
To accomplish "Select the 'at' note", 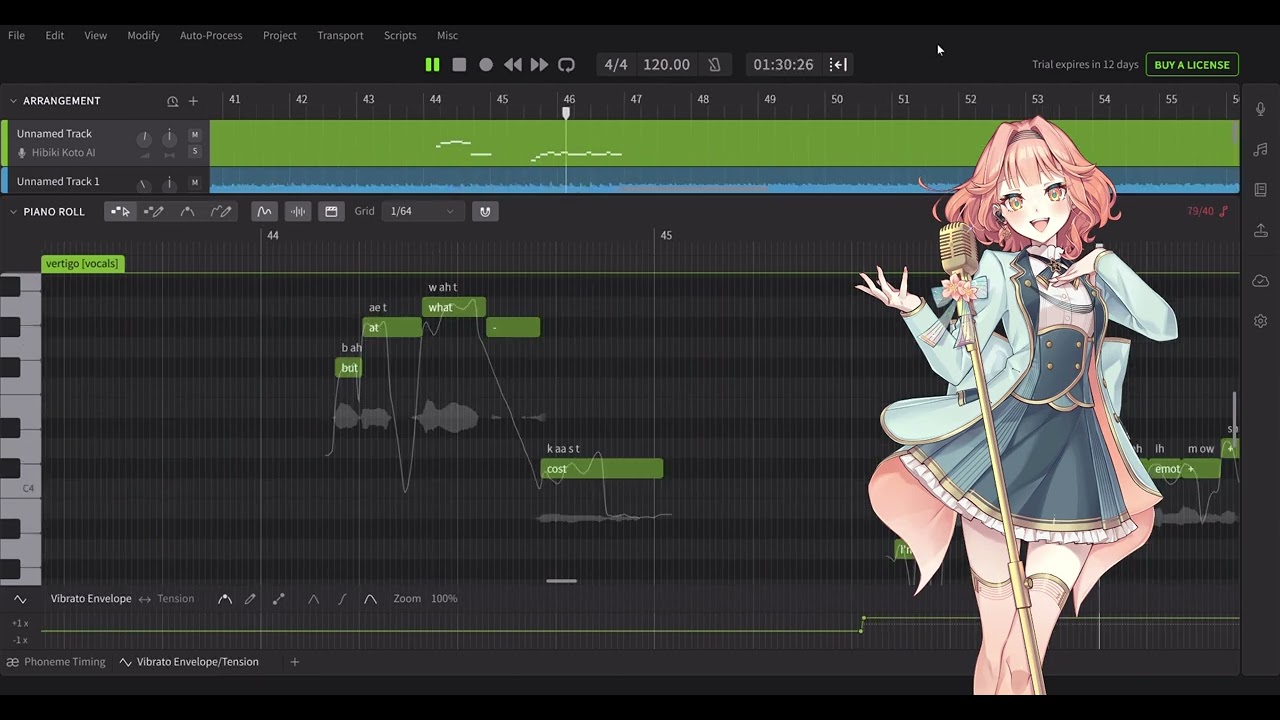I will [392, 327].
